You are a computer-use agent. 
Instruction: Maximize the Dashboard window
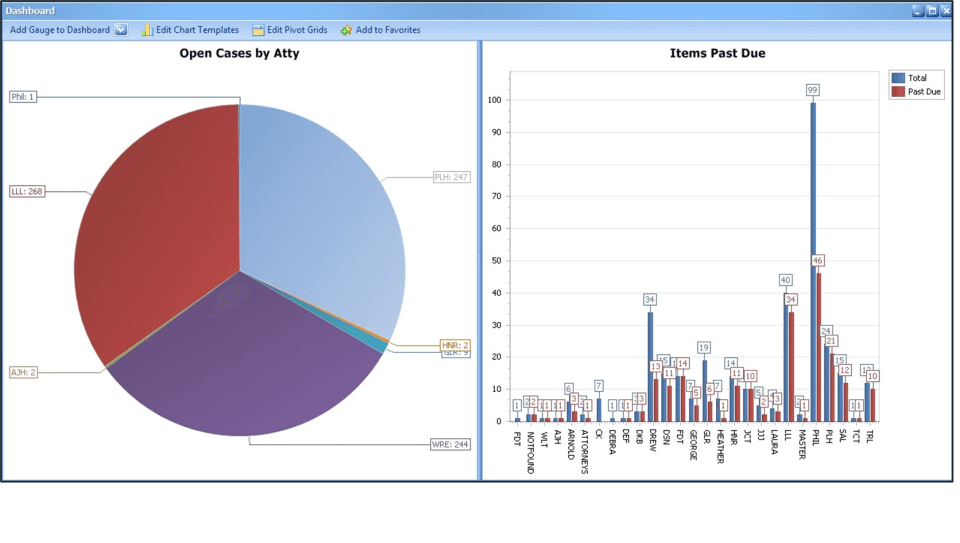[932, 10]
